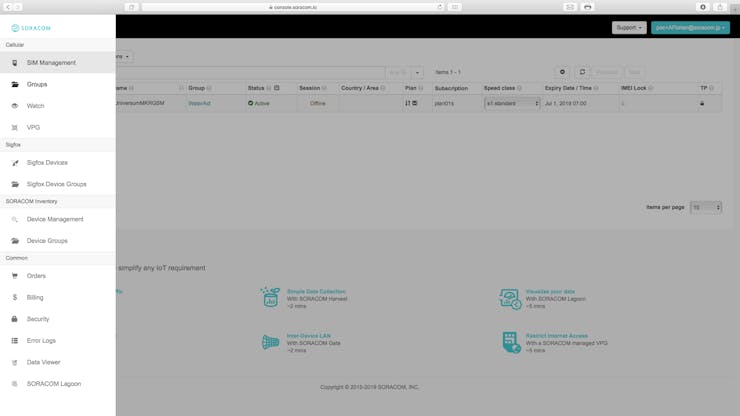Open the Simple Data Collection link
Viewport: 740px width, 416px height.
[x=316, y=292]
